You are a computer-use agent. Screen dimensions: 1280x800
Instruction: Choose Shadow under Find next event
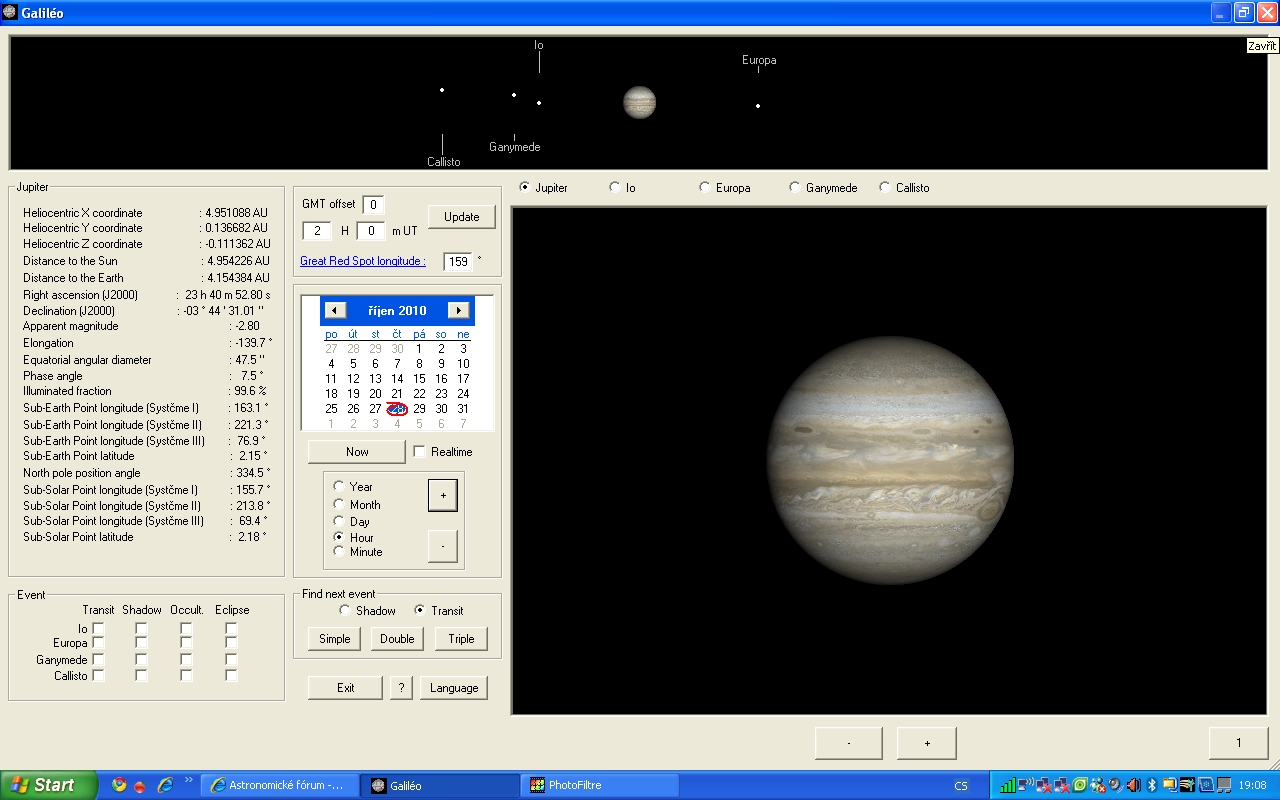click(345, 610)
